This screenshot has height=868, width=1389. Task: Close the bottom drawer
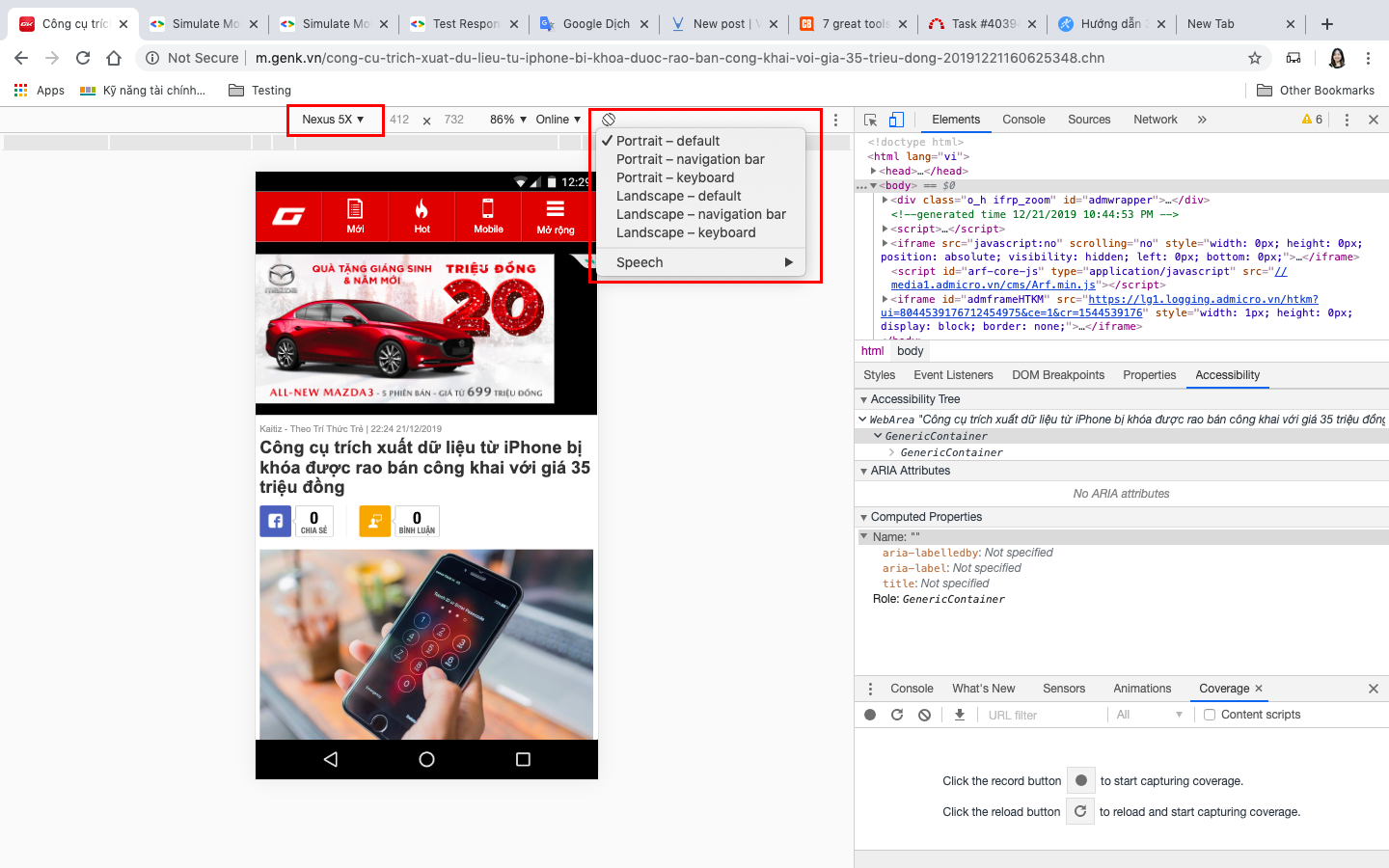1374,689
